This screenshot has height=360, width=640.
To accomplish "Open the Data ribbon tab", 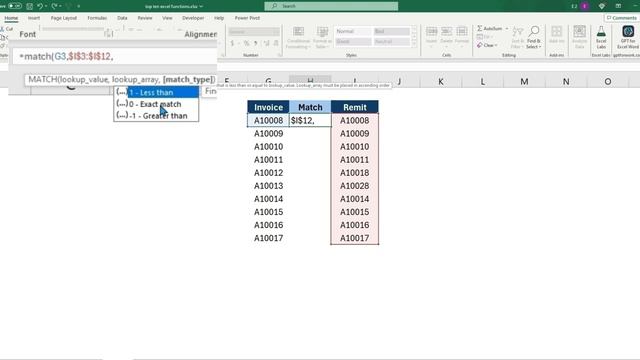I will pos(122,18).
